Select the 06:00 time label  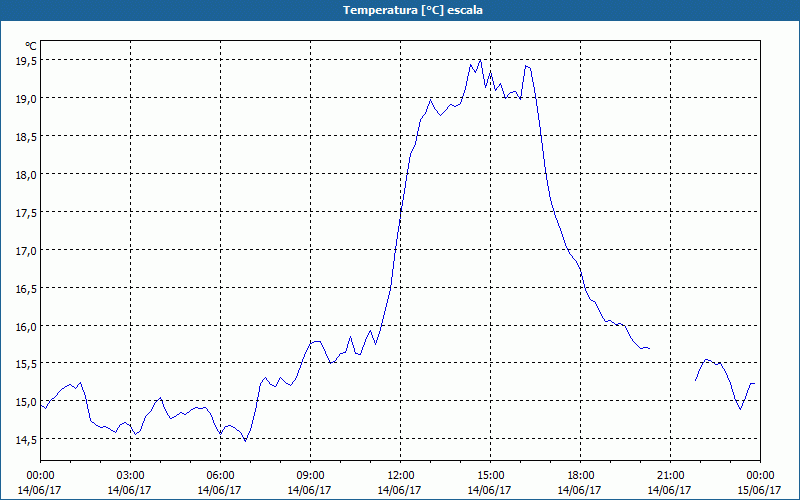(x=220, y=476)
